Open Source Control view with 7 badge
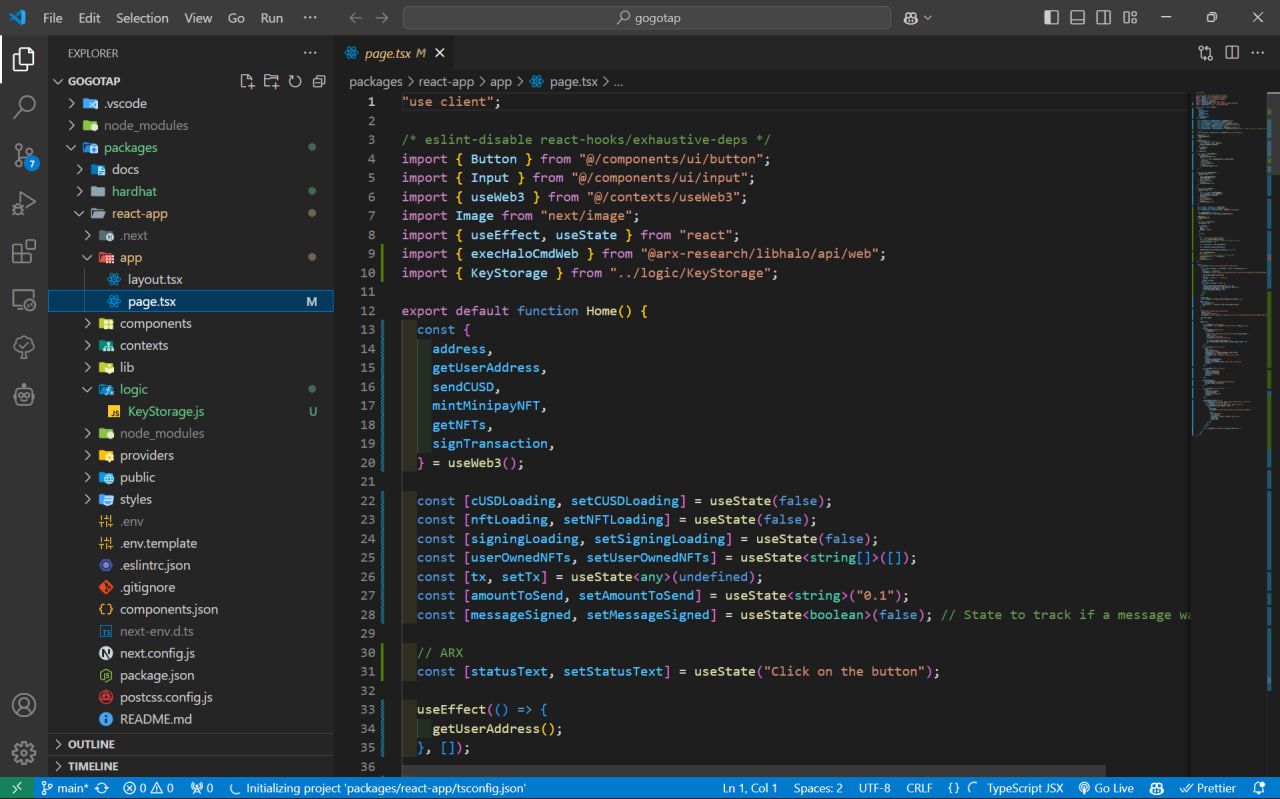The width and height of the screenshot is (1280, 799). point(24,155)
